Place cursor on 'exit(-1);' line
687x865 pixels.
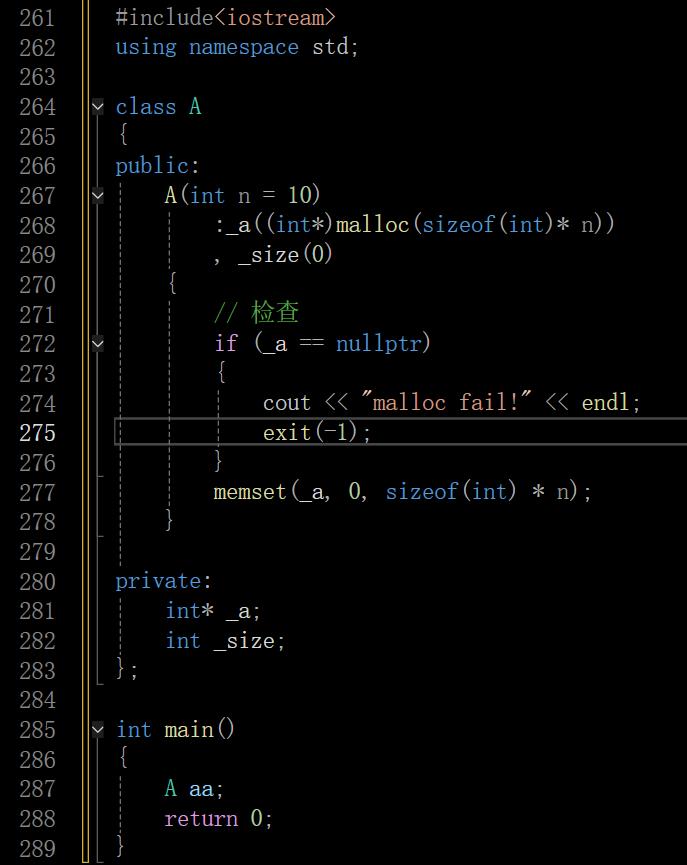pos(317,432)
